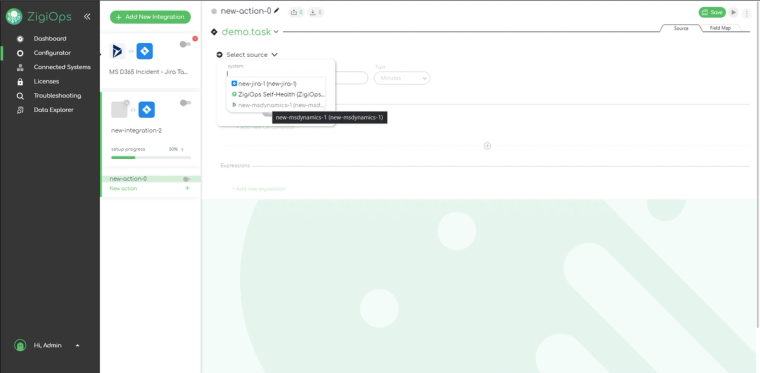Click the right-side vertical scrollbar

click(x=757, y=165)
